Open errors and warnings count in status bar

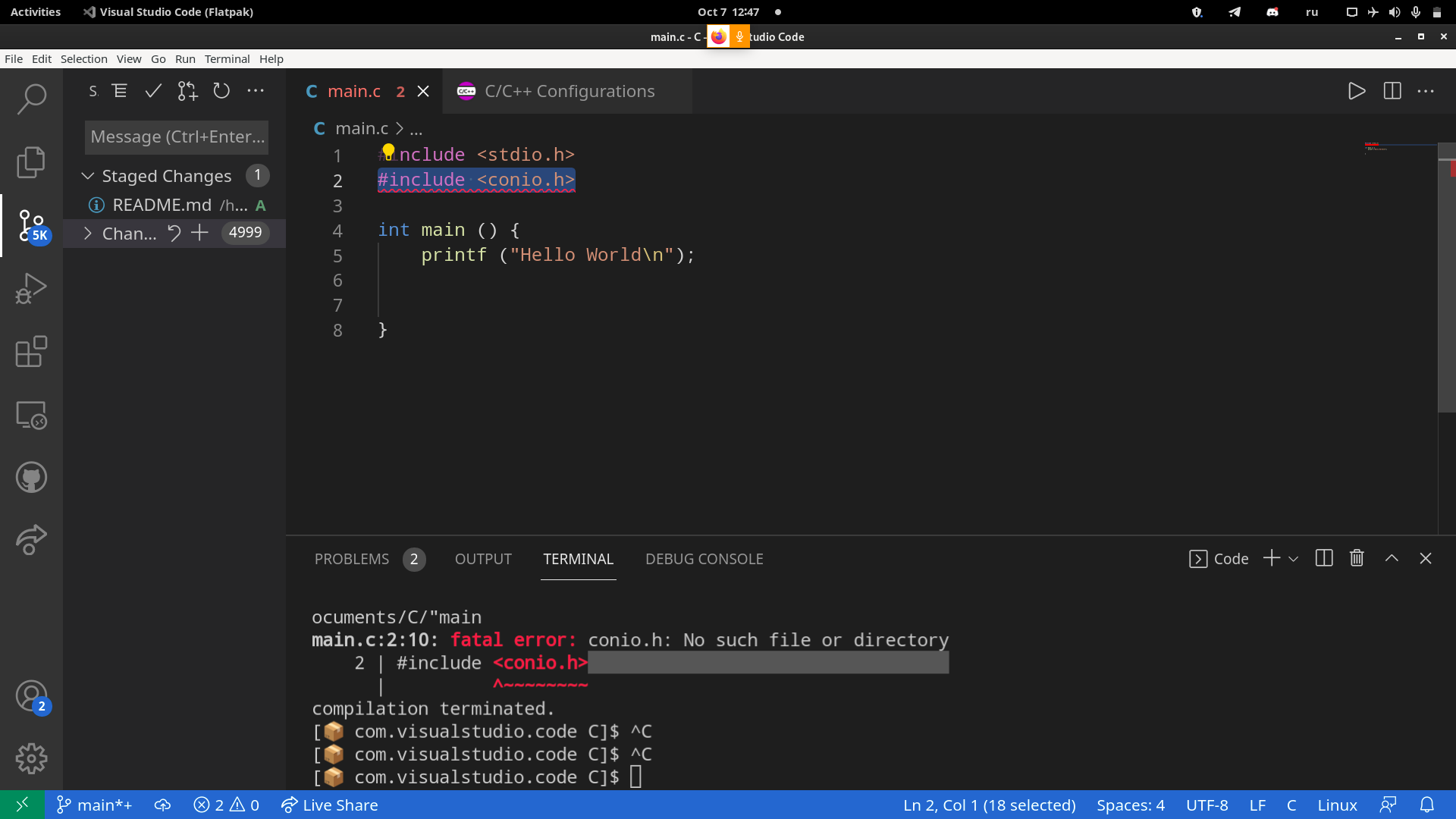pos(226,805)
